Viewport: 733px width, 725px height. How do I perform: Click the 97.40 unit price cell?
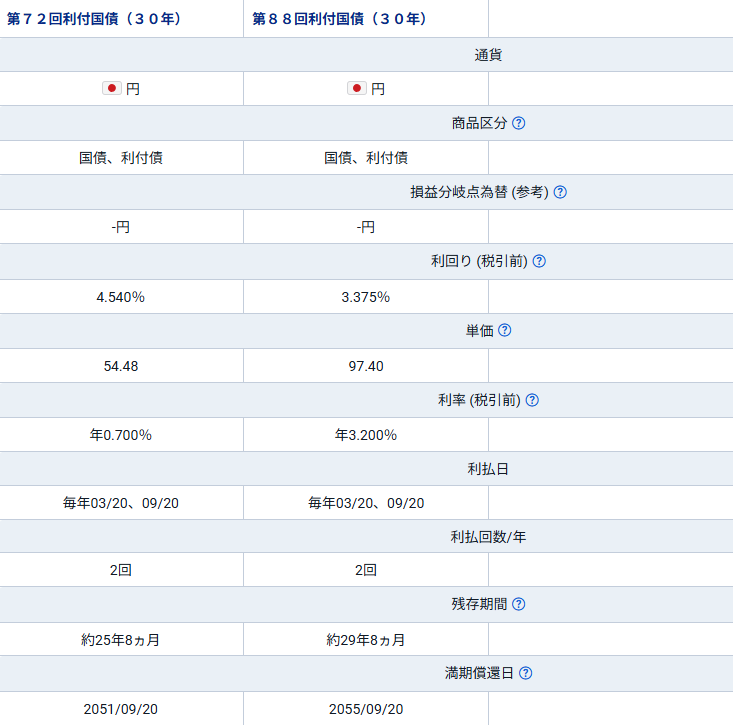click(x=366, y=366)
